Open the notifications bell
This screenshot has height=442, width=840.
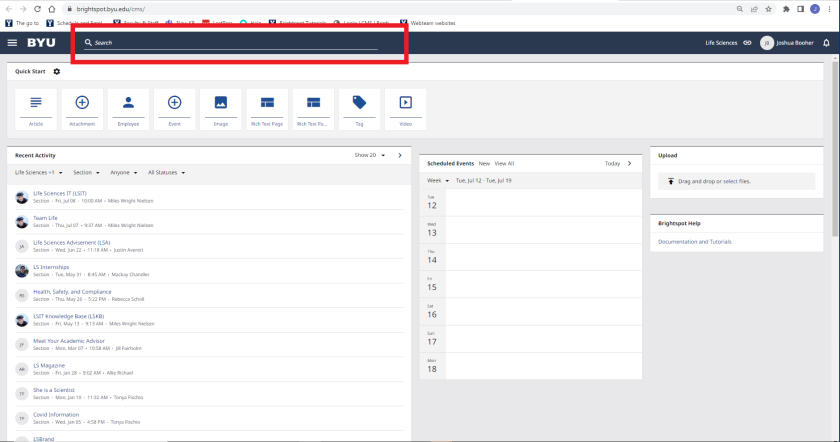826,43
